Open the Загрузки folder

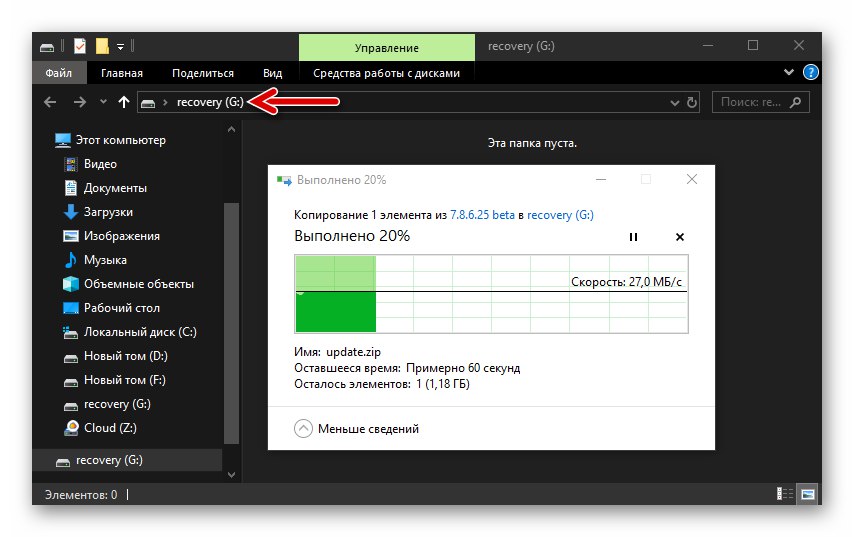pyautogui.click(x=108, y=212)
